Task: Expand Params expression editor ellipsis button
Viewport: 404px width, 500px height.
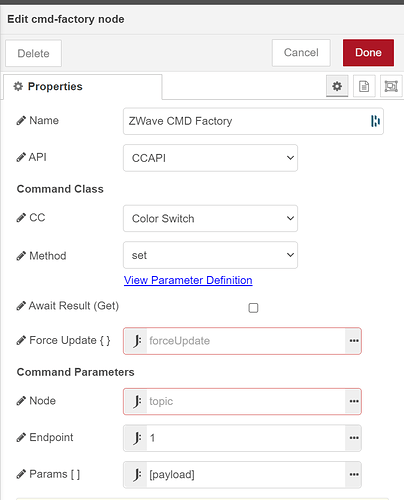Action: point(354,474)
